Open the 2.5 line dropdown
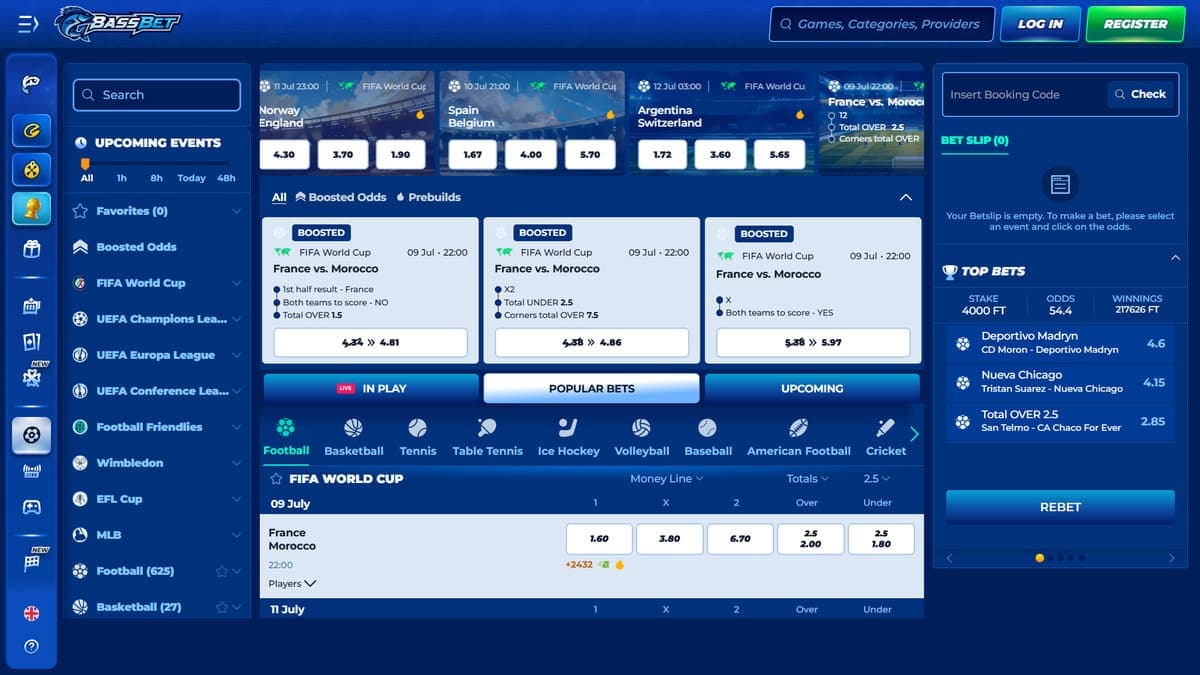 point(876,479)
